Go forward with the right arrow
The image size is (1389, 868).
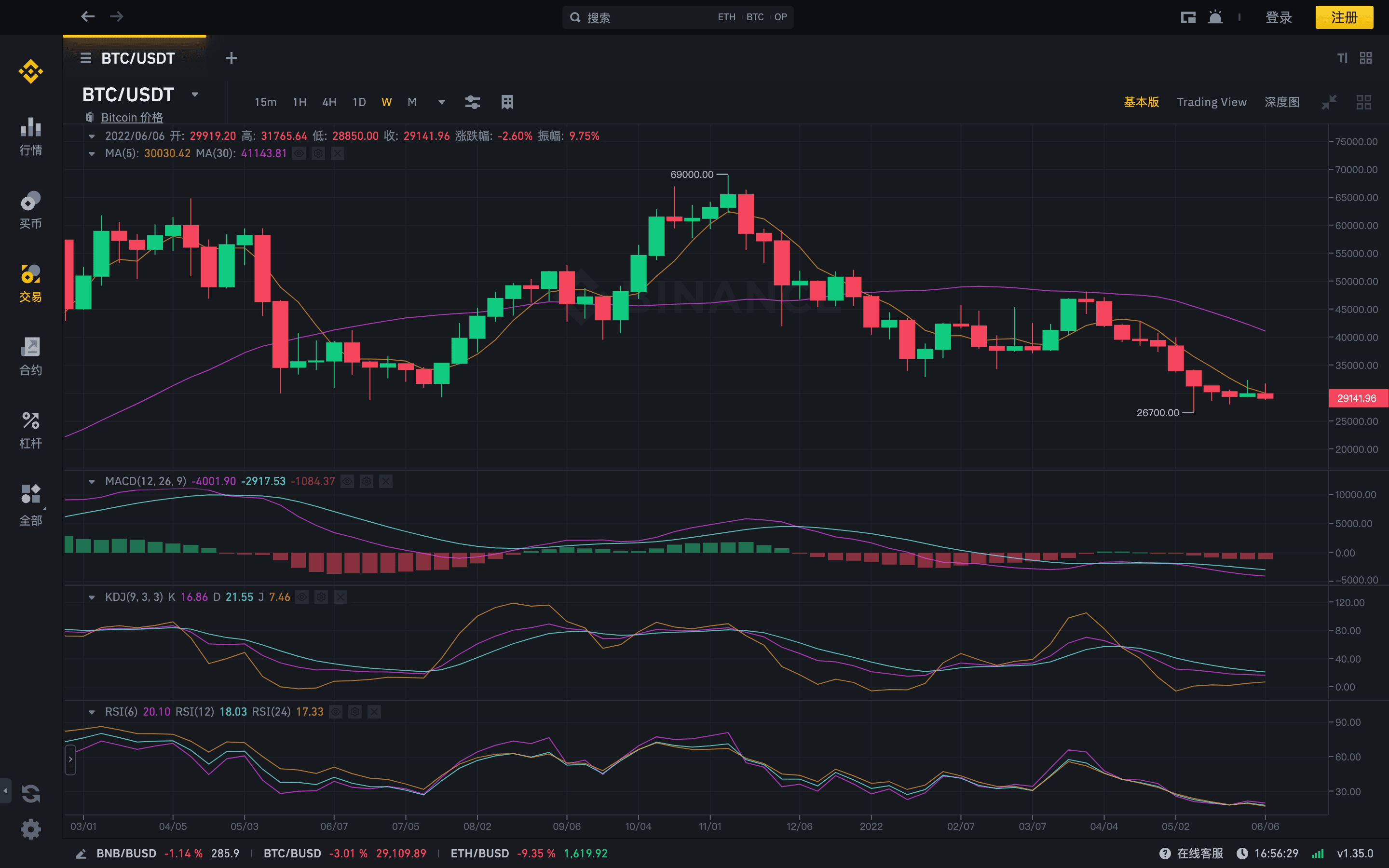117,17
